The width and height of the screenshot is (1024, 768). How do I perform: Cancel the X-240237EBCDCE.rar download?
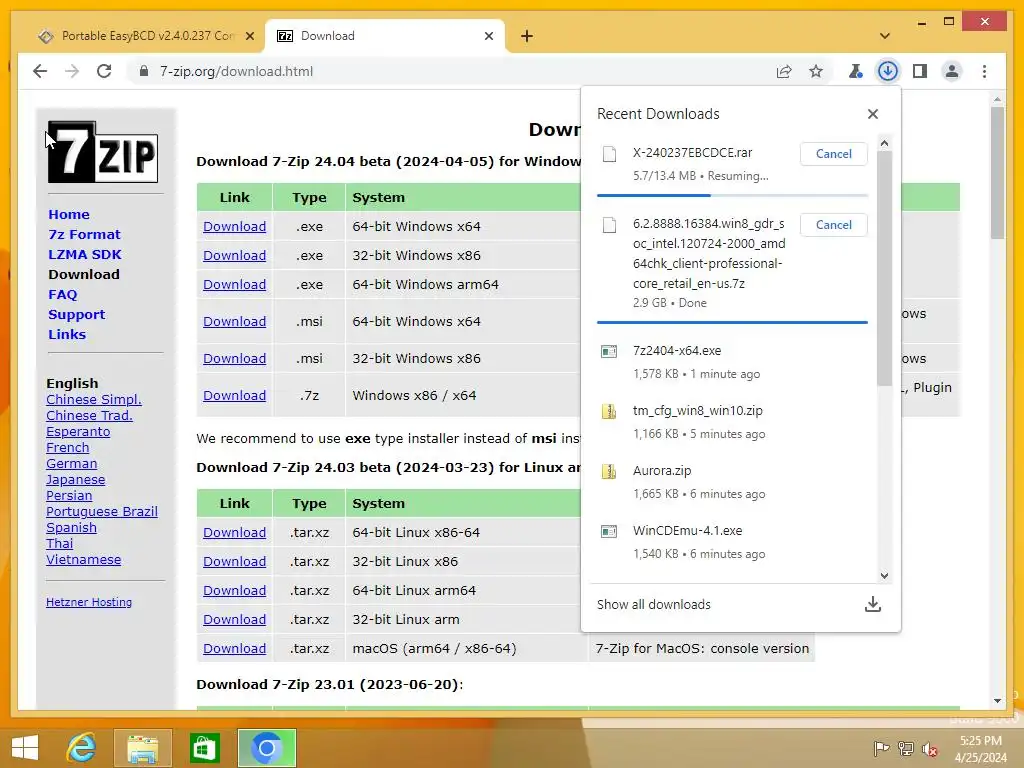833,153
